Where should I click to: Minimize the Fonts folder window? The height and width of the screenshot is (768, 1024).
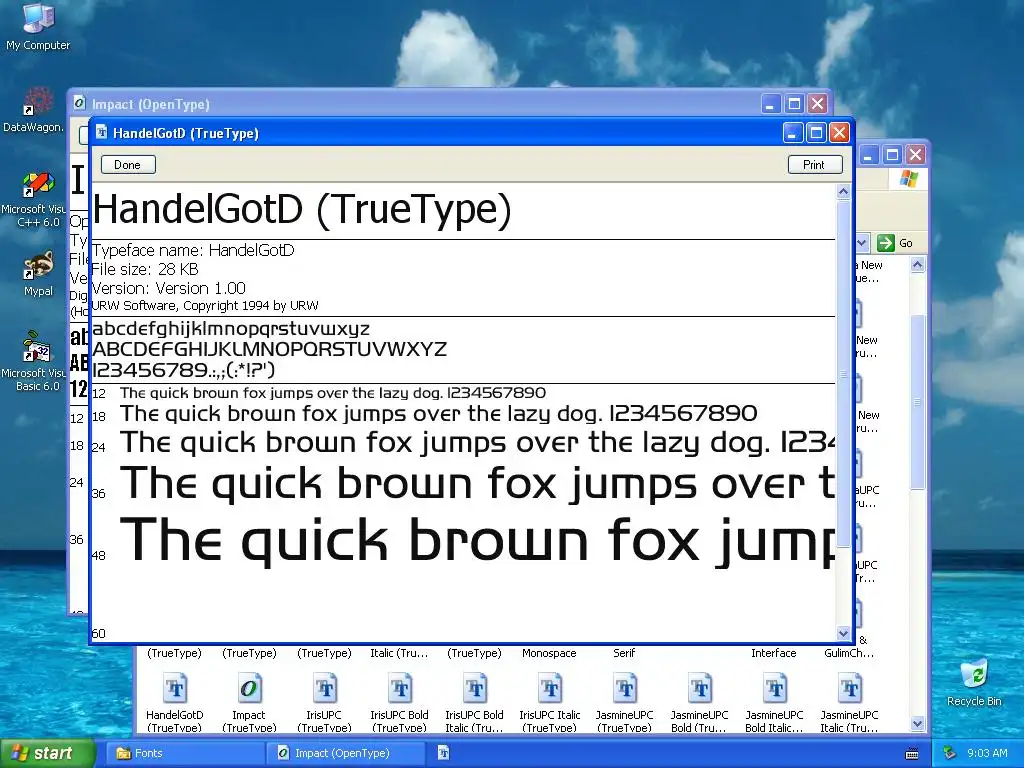(x=869, y=155)
